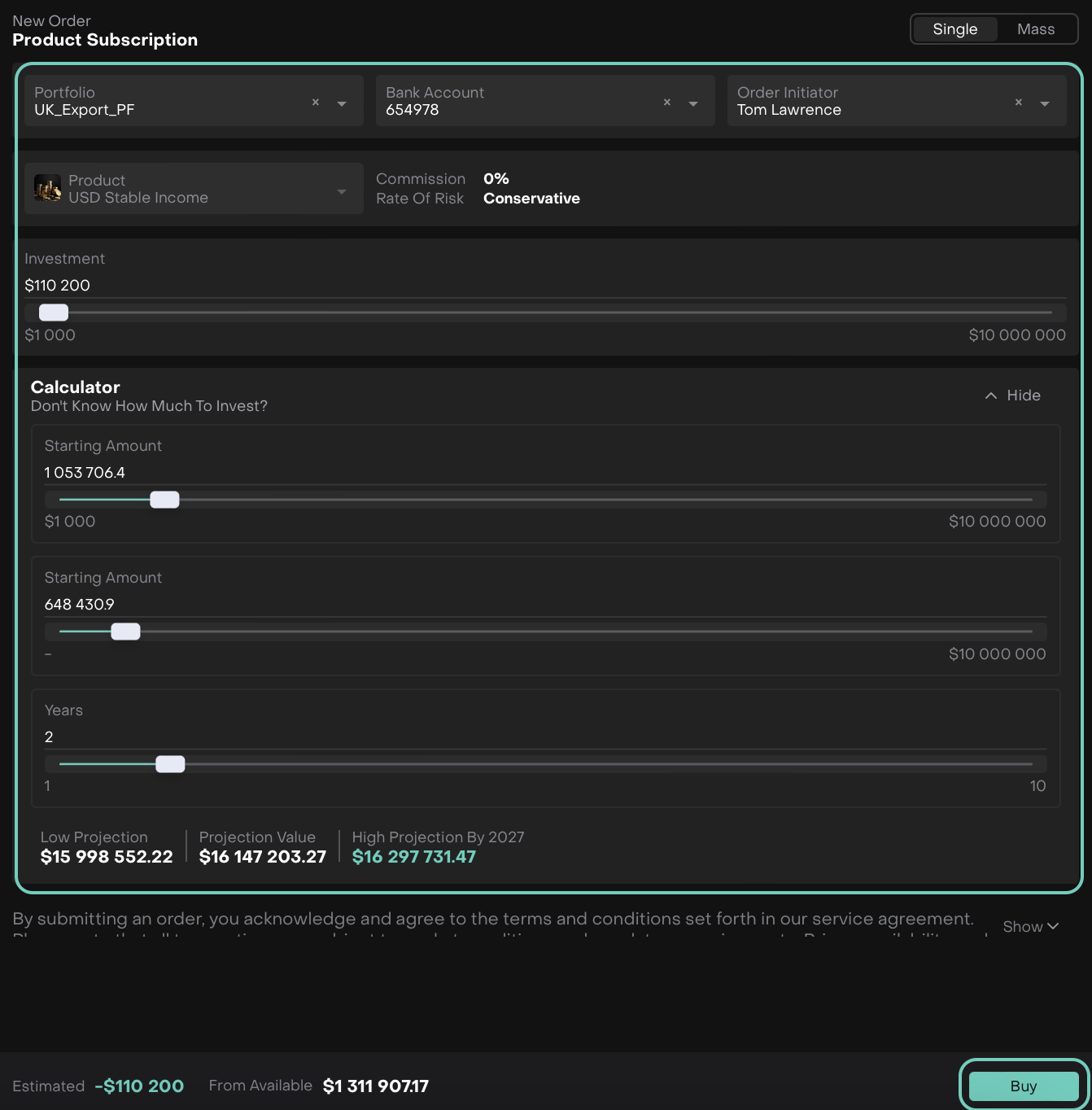1092x1110 pixels.
Task: Click the USD Stable Income product thumbnail
Action: coord(48,188)
